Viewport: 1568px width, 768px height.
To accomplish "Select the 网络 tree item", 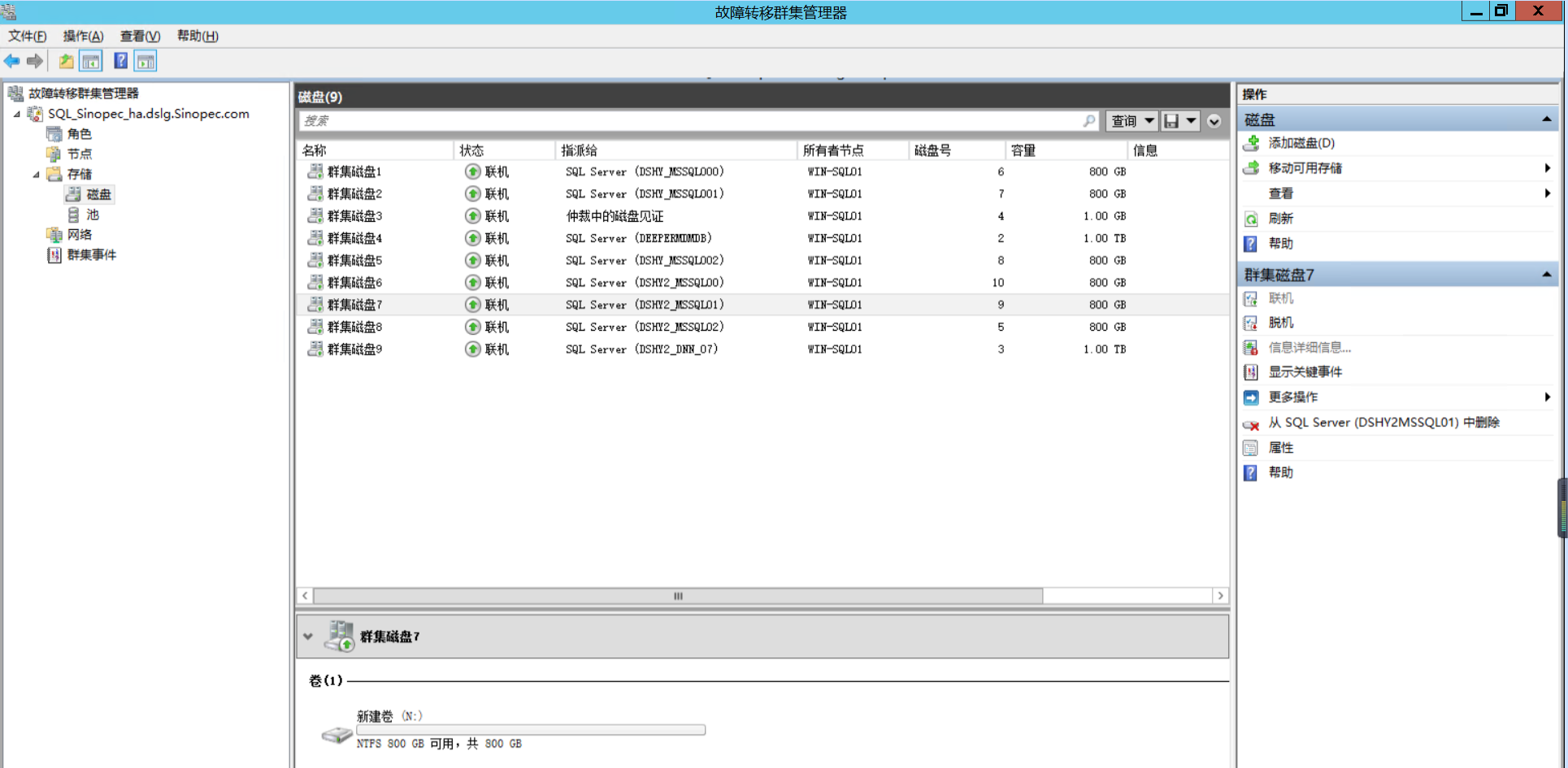I will point(79,234).
